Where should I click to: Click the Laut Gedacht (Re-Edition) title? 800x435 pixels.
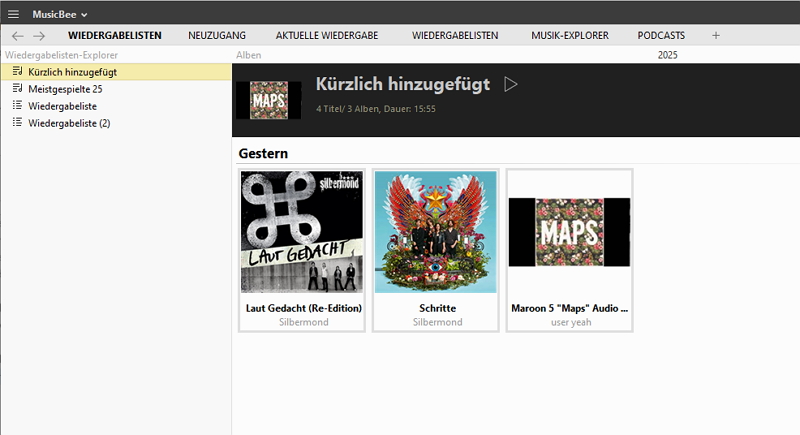point(304,308)
